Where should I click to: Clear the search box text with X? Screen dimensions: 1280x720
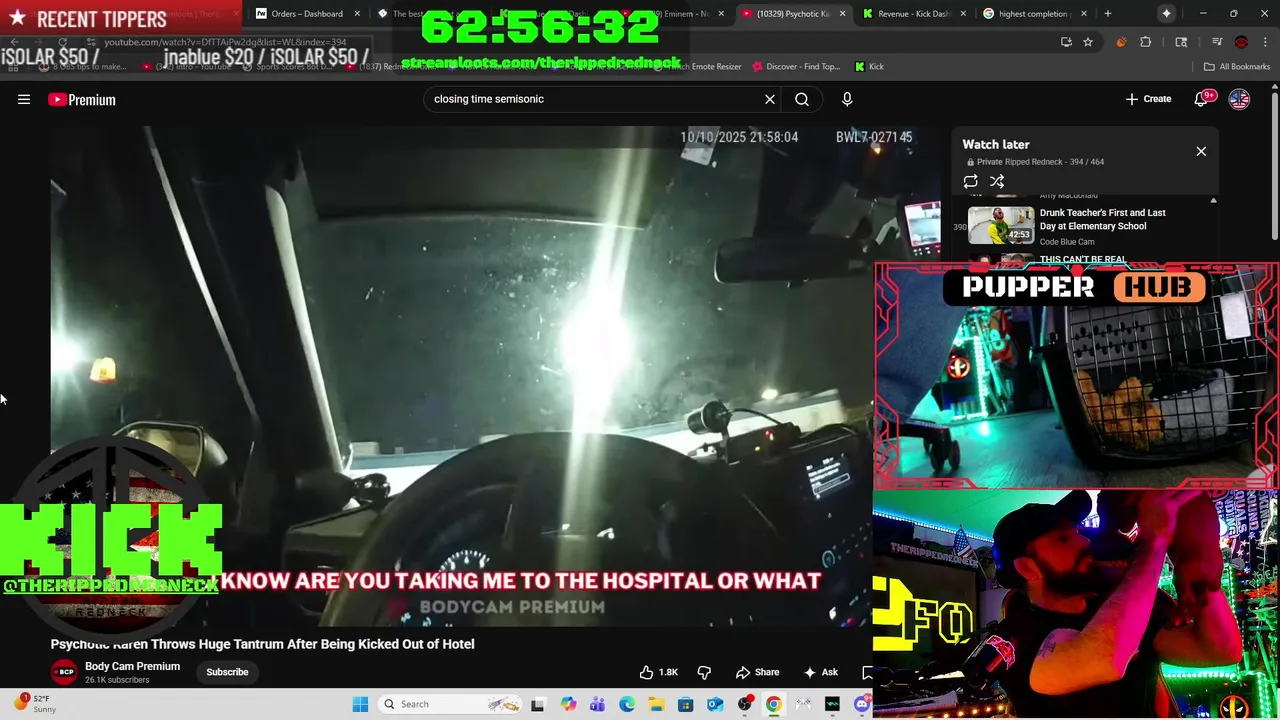click(770, 99)
